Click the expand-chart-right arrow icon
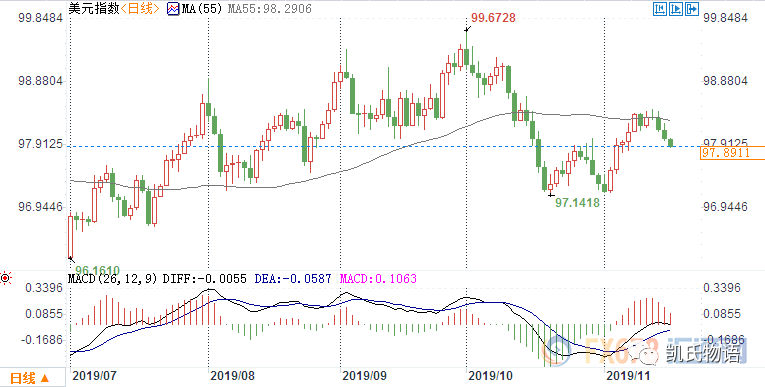Image resolution: width=765 pixels, height=387 pixels. tap(692, 8)
